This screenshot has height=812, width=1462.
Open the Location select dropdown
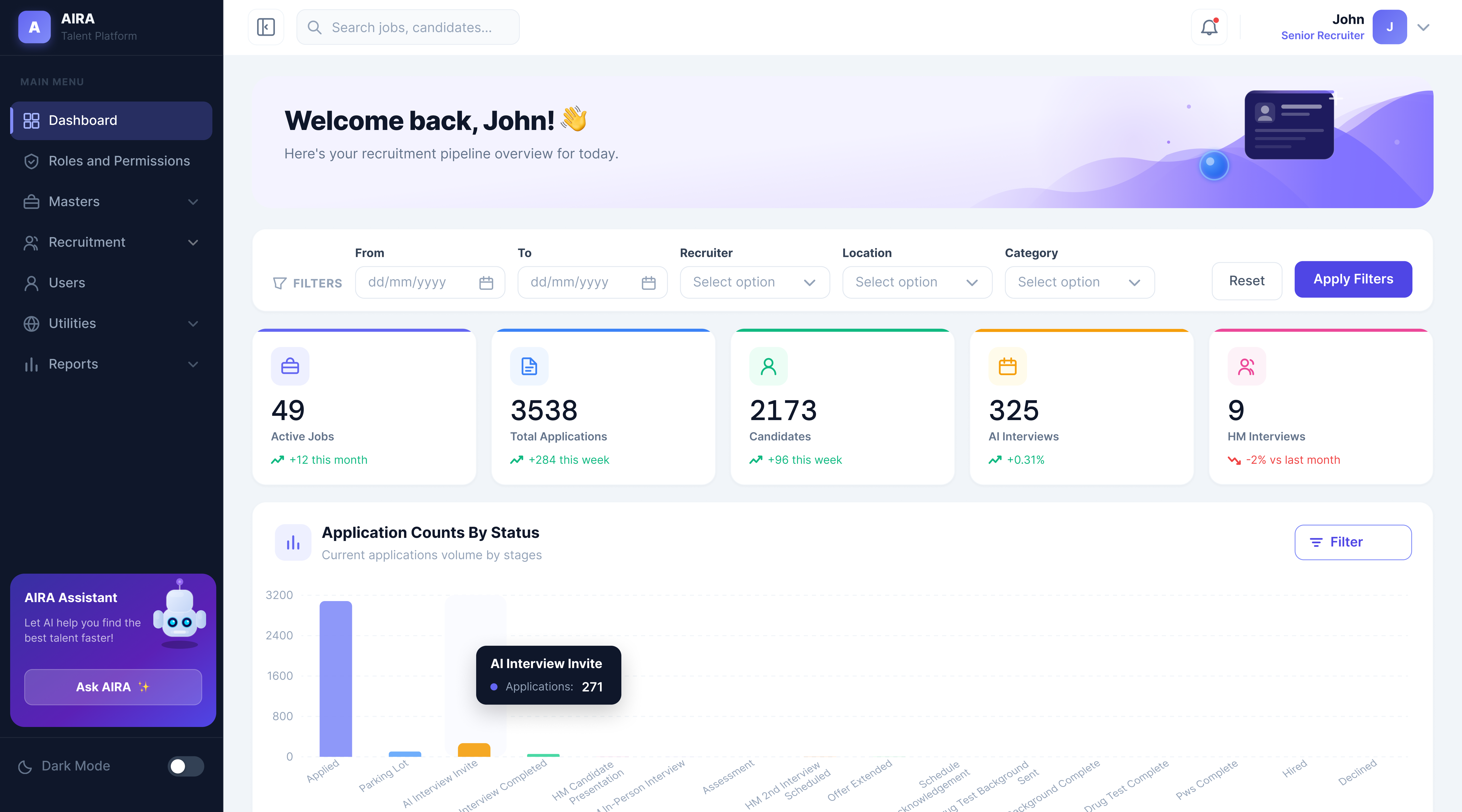(917, 283)
